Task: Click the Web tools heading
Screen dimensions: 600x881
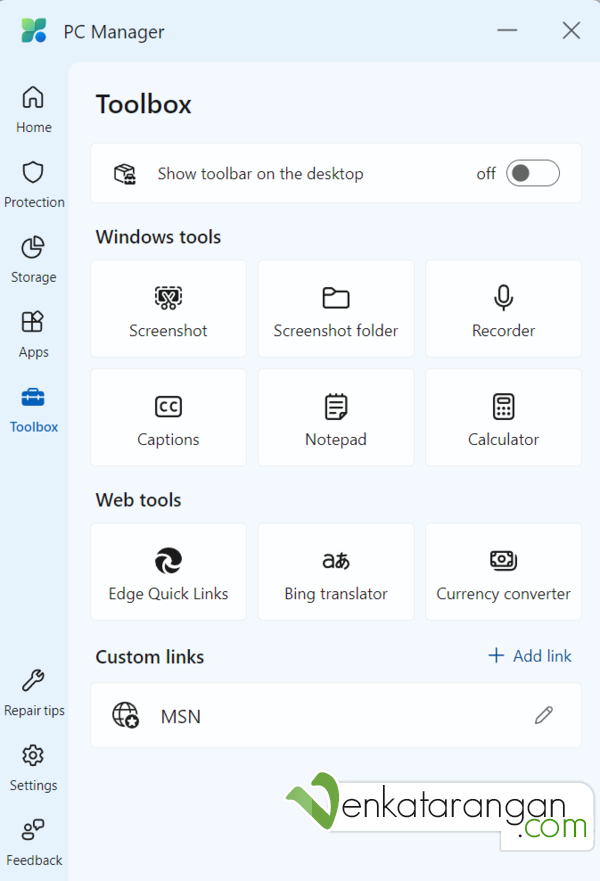Action: pyautogui.click(x=138, y=500)
